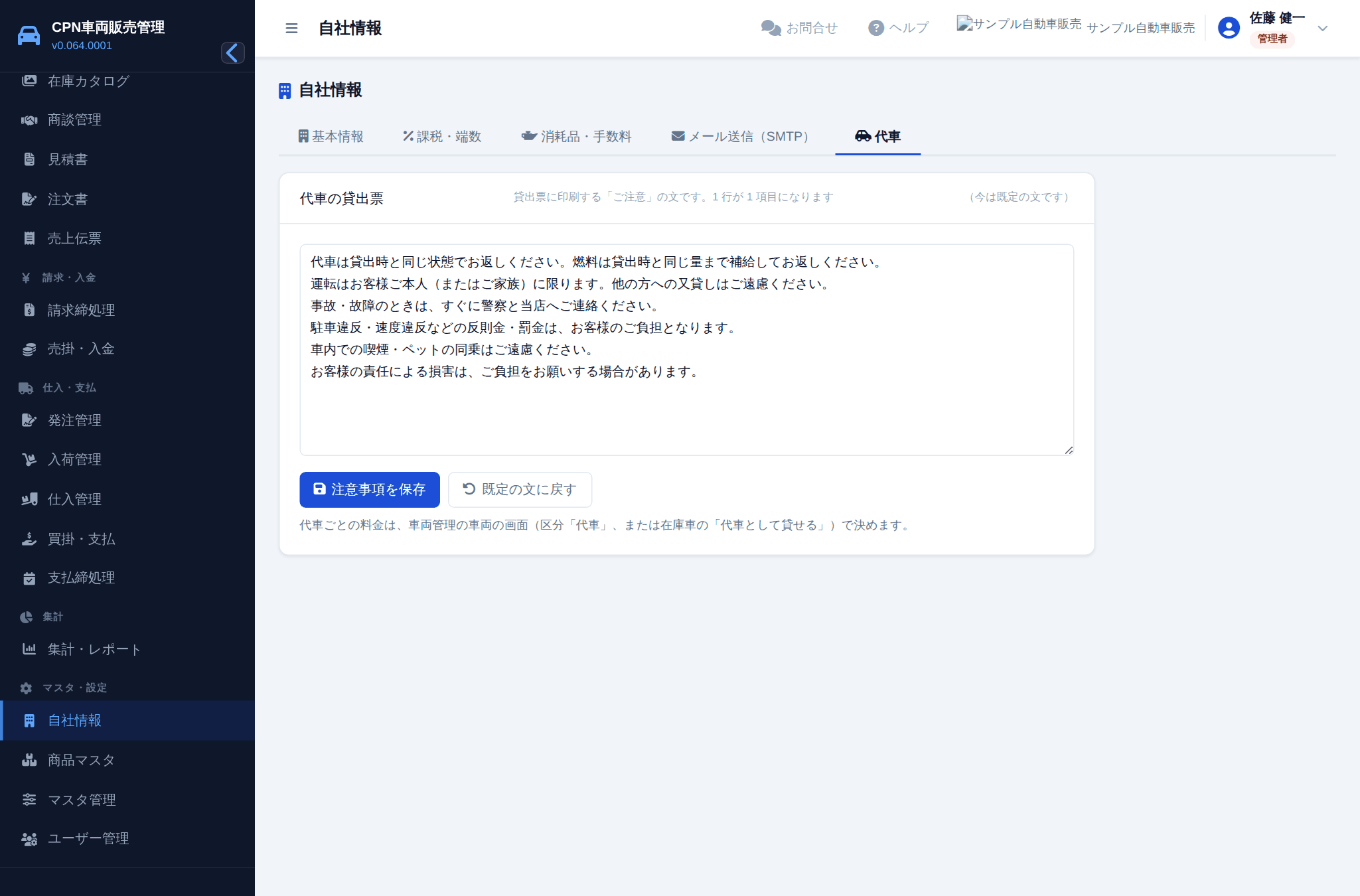Viewport: 1360px width, 896px height.
Task: Click the broken サンプル自動車販売 logo image
Action: (x=1019, y=24)
